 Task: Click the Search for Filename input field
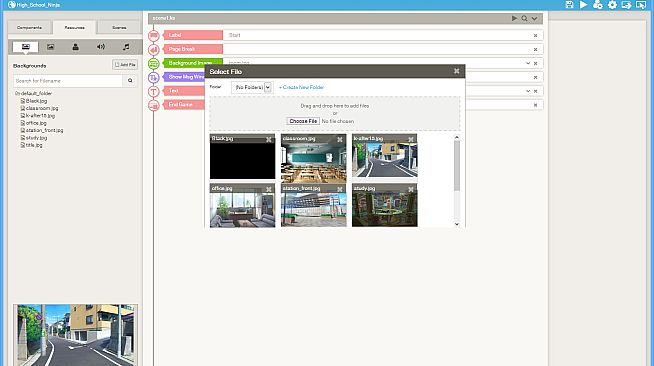pyautogui.click(x=68, y=80)
